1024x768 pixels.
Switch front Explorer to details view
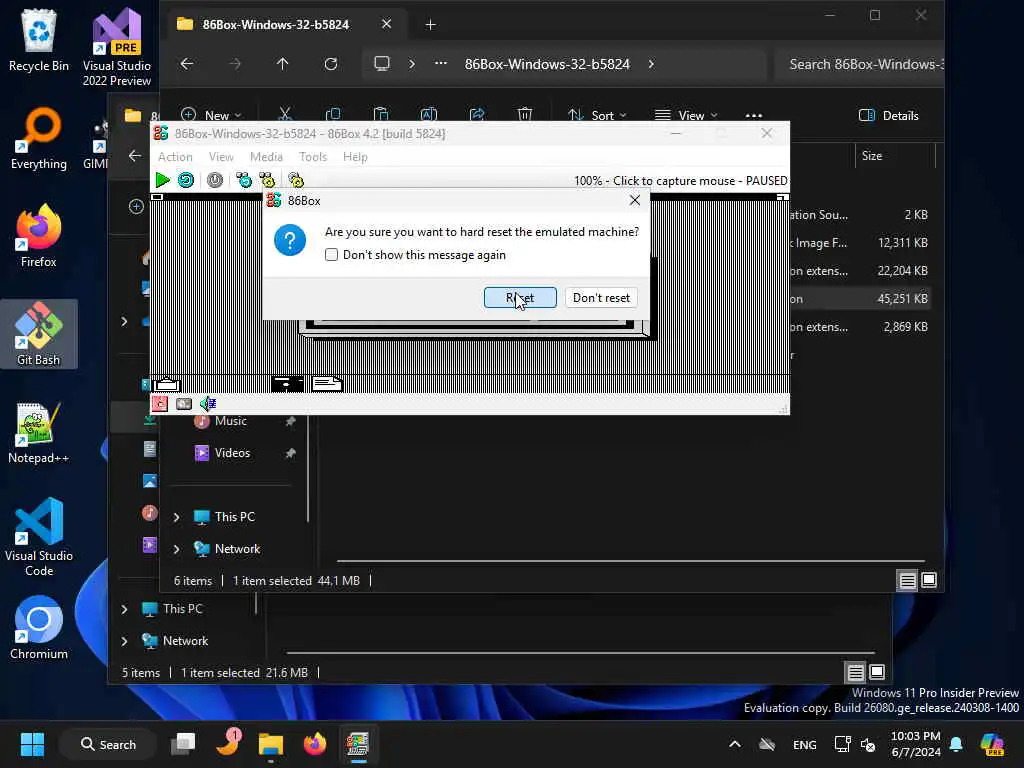pos(907,580)
